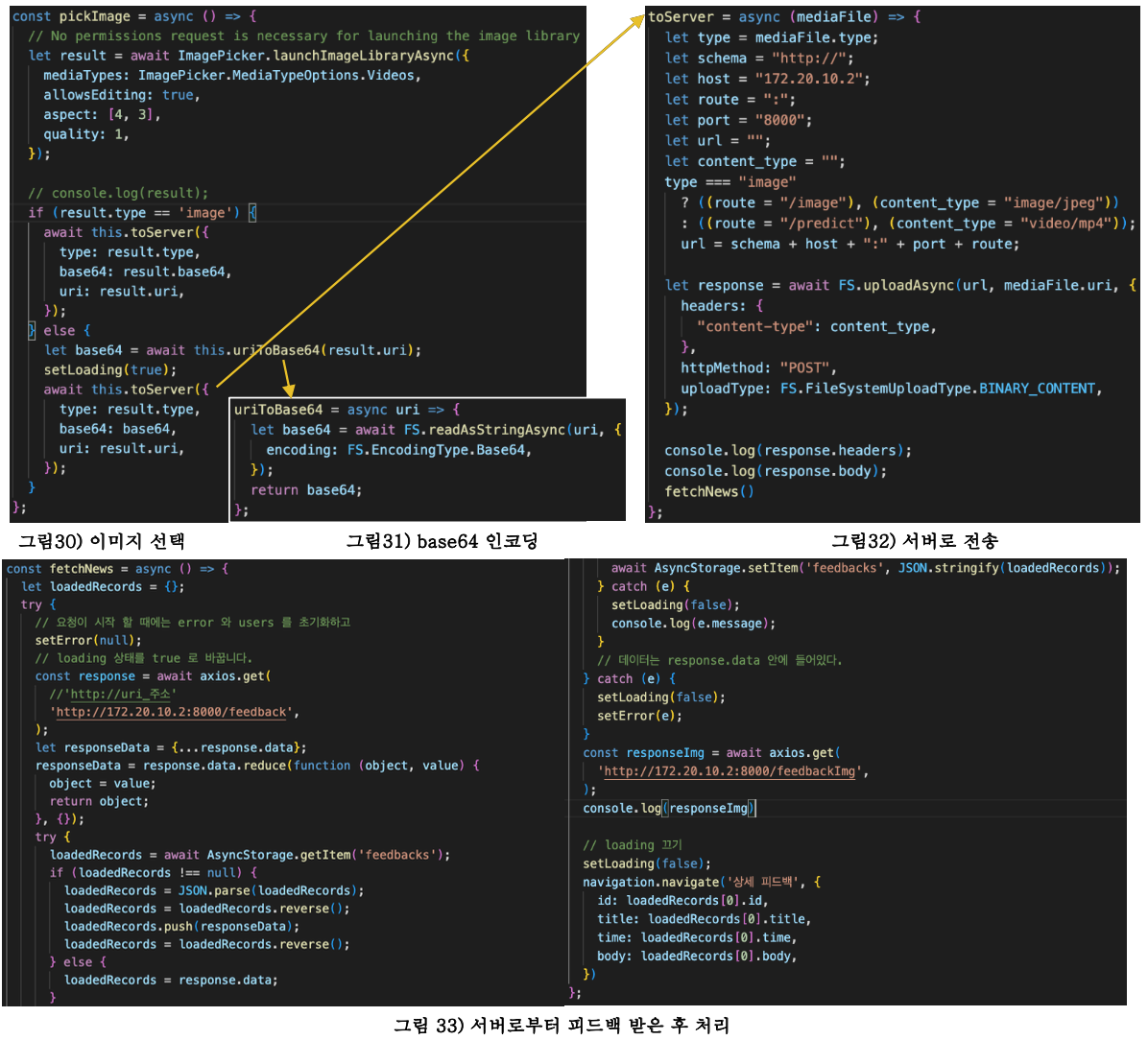Click the 'fetchNews()' call in toServer
This screenshot has height=1040, width=1148.
pos(708,492)
